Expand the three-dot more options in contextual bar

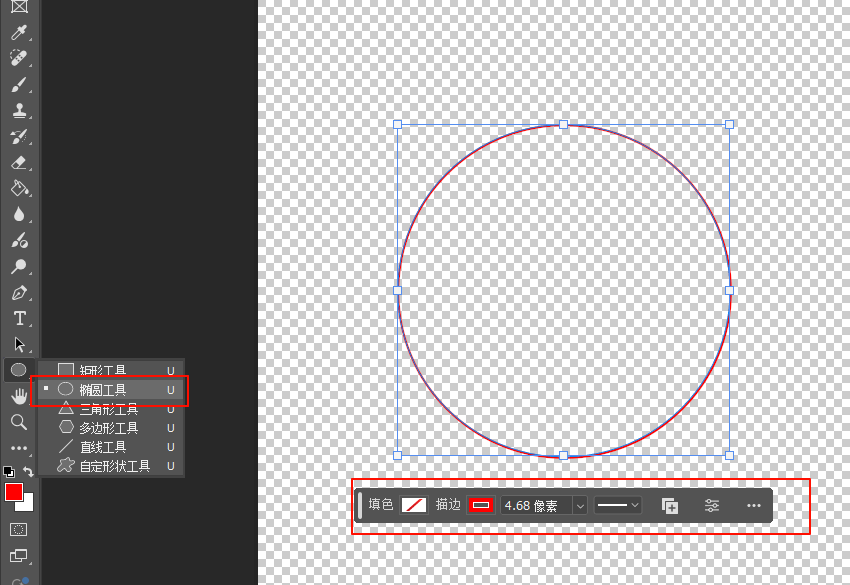pyautogui.click(x=754, y=506)
